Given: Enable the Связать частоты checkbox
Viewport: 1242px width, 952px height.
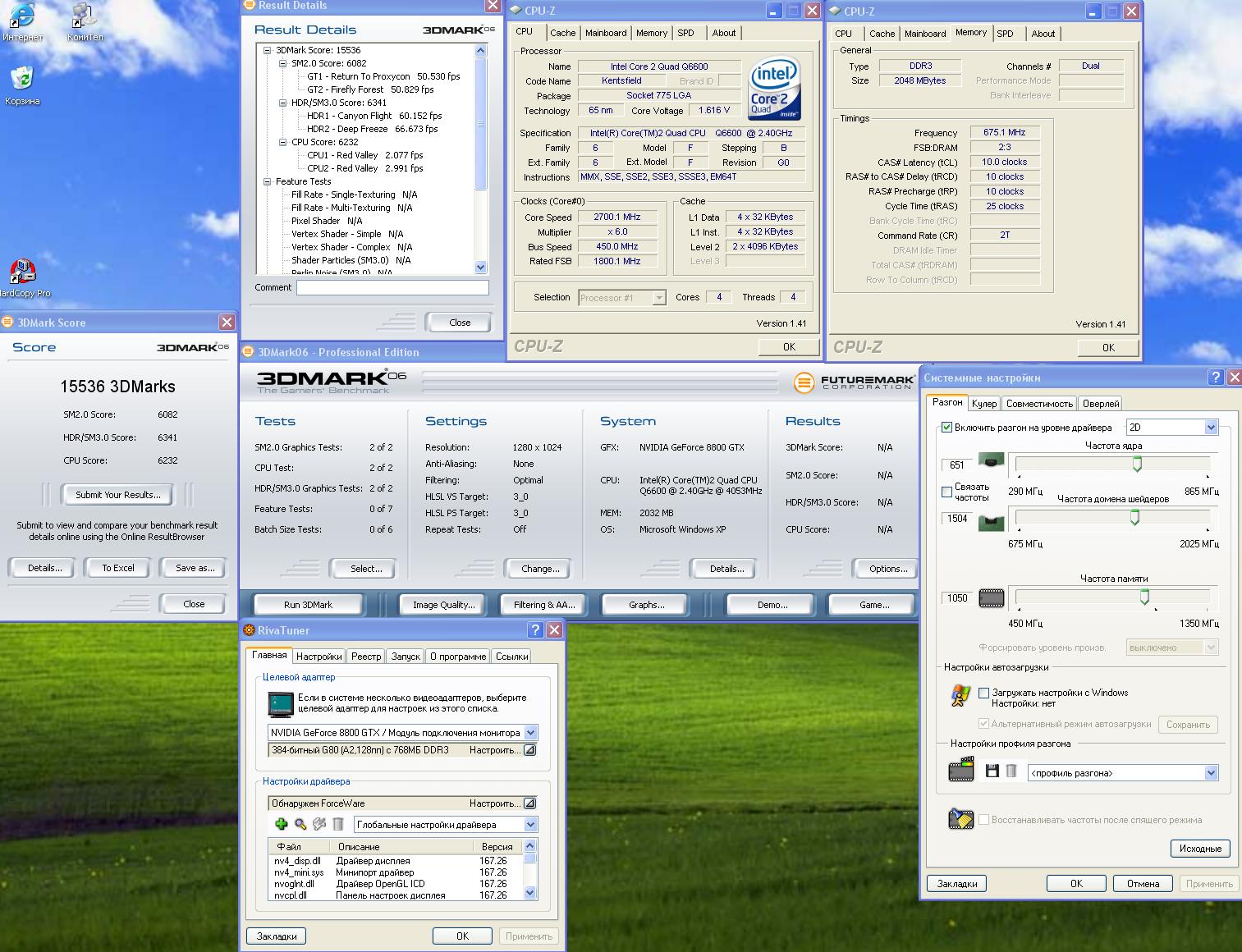Looking at the screenshot, I should pyautogui.click(x=946, y=492).
